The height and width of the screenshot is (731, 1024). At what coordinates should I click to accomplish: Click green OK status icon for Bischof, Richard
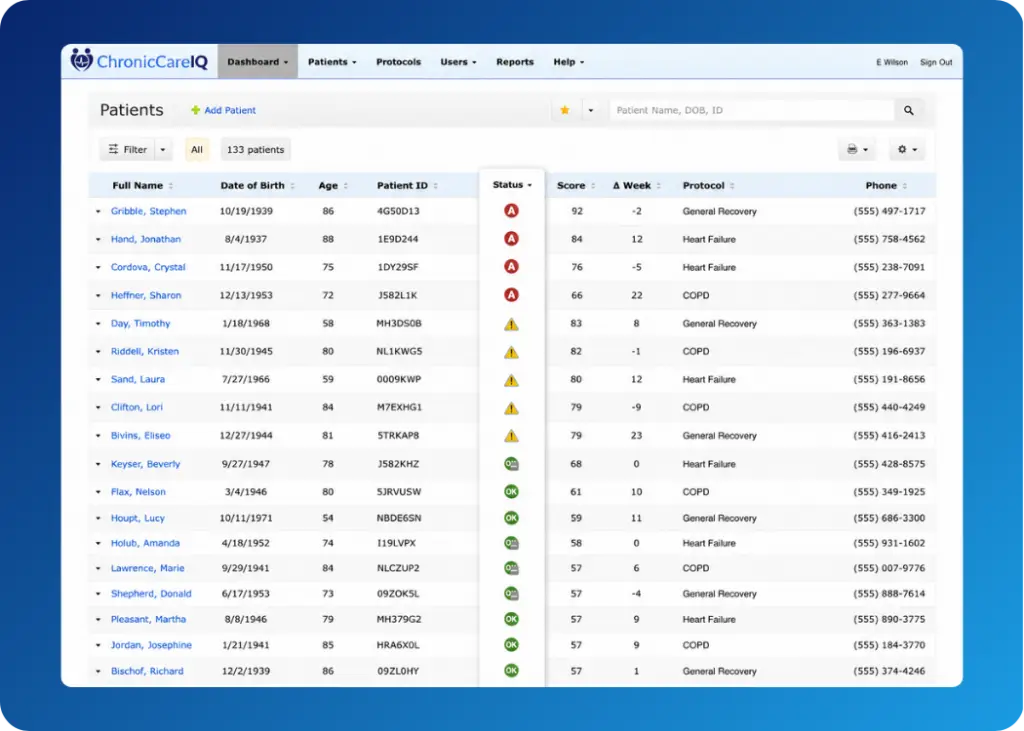tap(511, 671)
